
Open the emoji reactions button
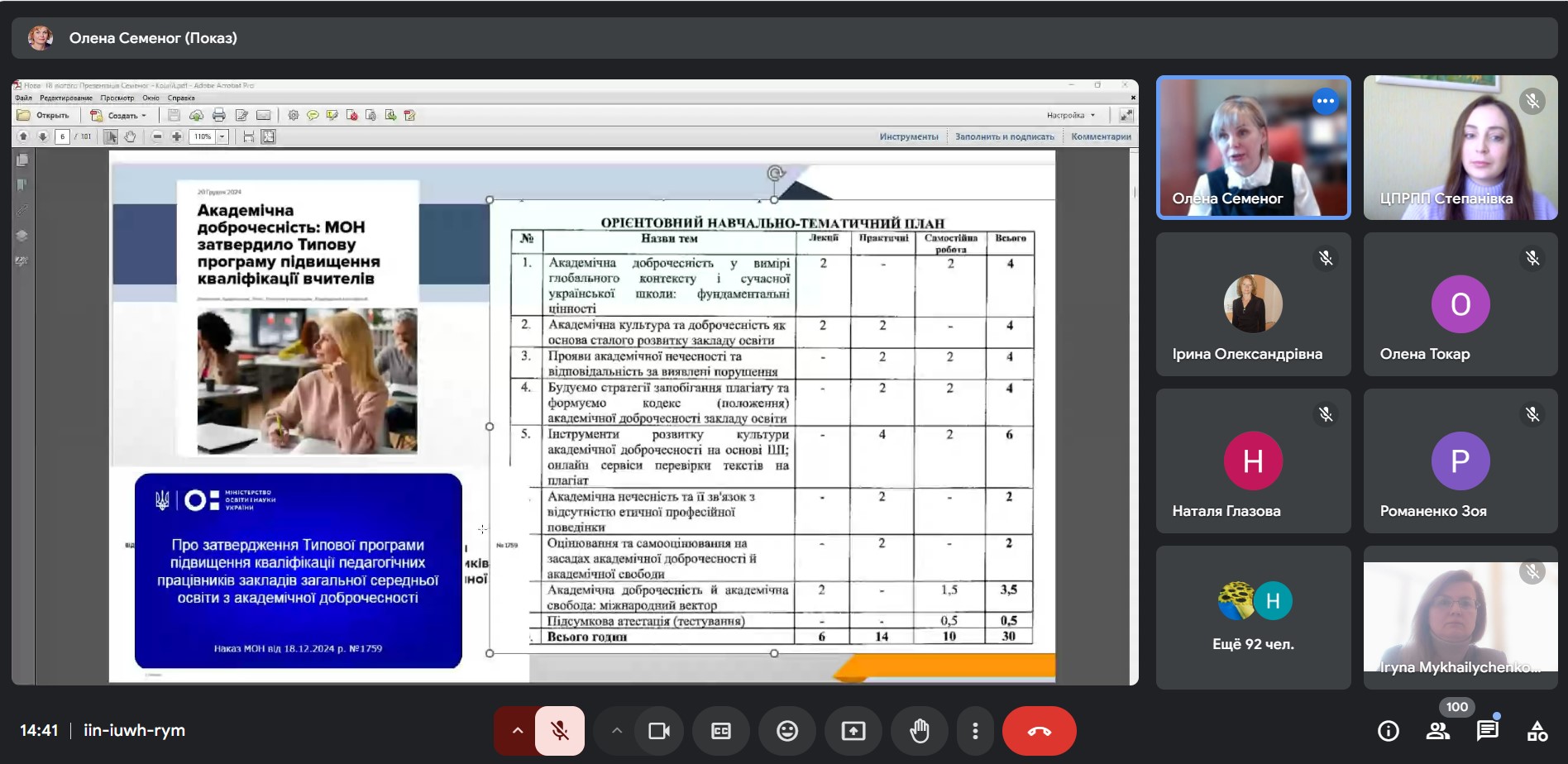[x=787, y=731]
